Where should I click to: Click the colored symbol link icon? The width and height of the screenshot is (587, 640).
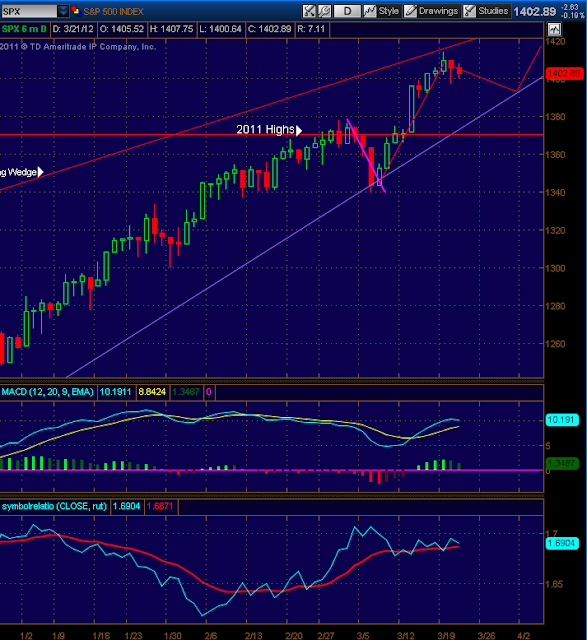76,11
